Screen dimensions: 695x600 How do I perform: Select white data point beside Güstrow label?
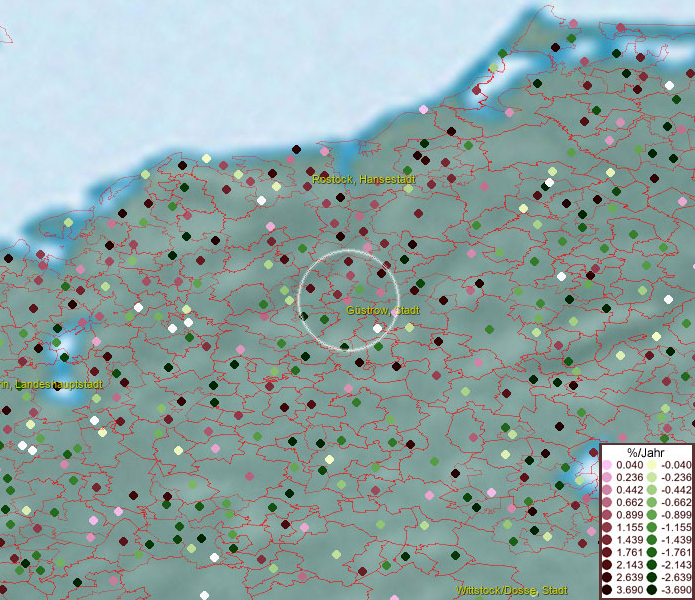coord(377,328)
